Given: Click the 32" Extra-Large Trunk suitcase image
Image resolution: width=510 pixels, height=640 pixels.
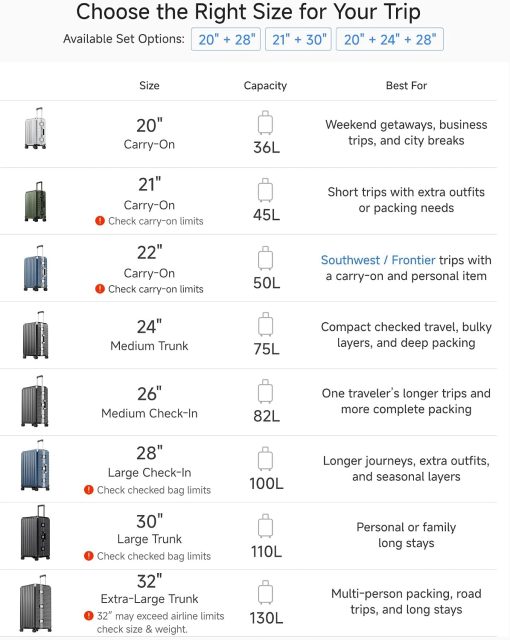Looking at the screenshot, I should pyautogui.click(x=35, y=603).
